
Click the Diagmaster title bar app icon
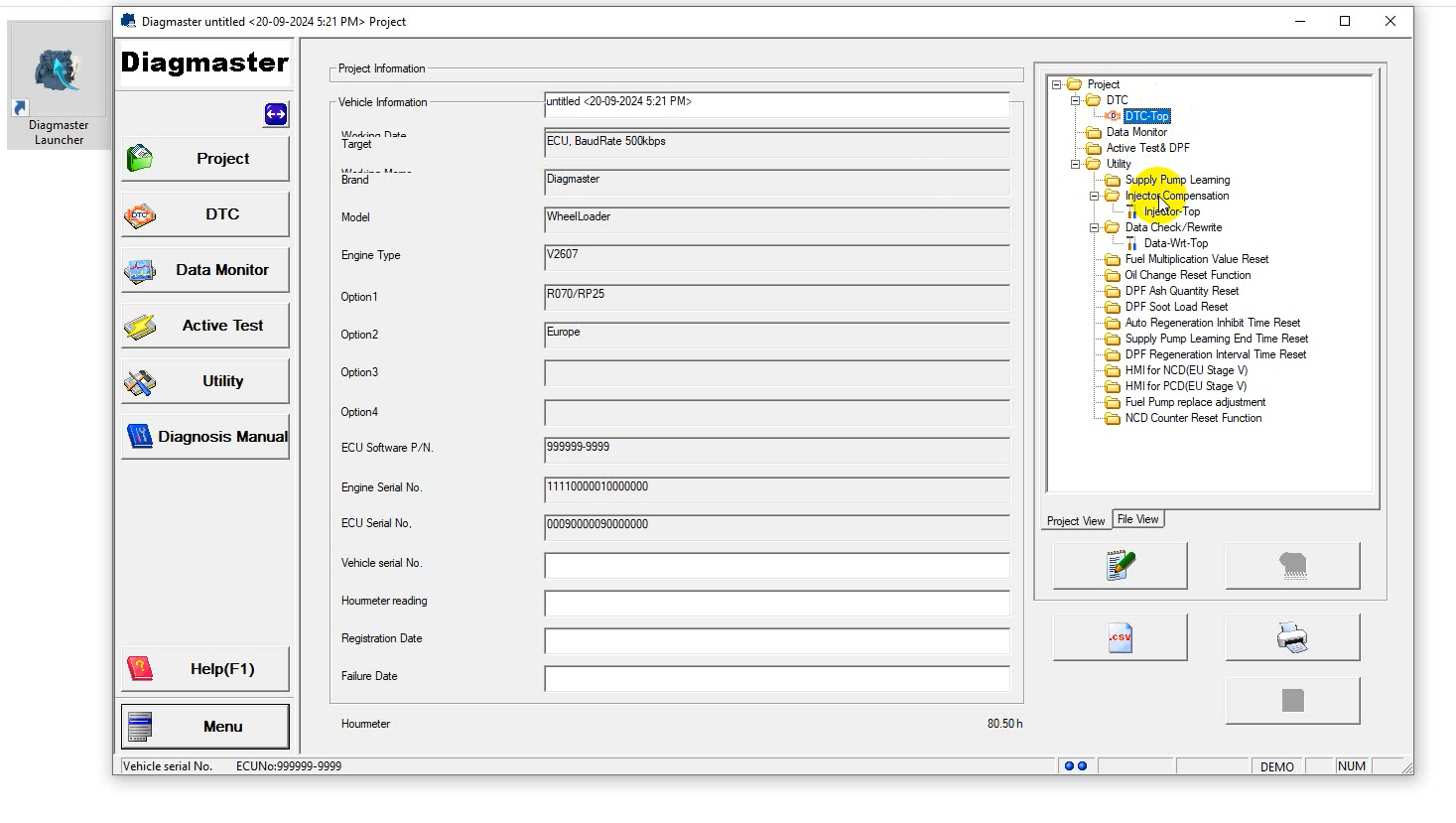[128, 21]
